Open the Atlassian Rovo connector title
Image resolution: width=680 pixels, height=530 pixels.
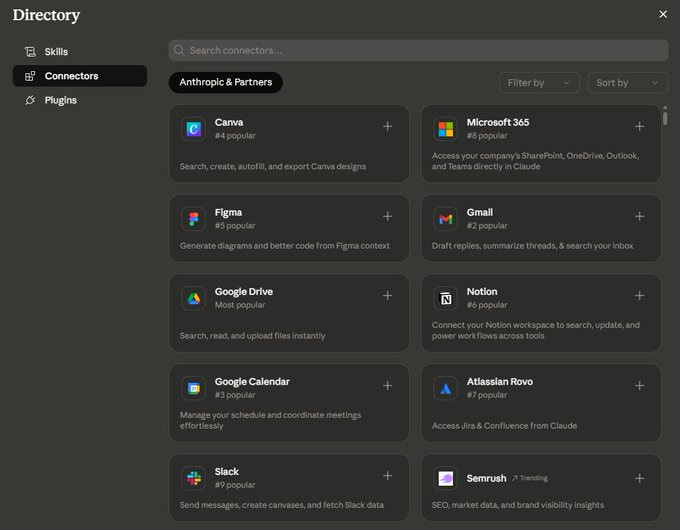(x=500, y=382)
